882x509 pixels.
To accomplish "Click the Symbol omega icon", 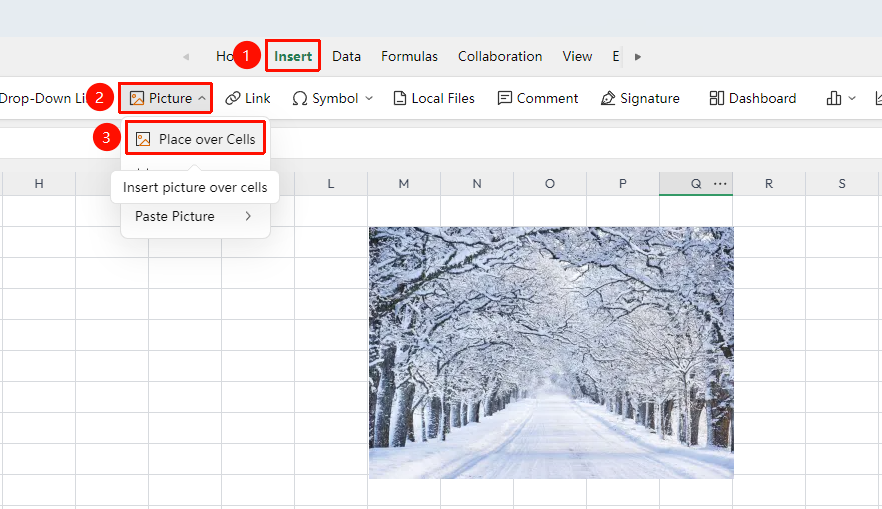I will [300, 99].
